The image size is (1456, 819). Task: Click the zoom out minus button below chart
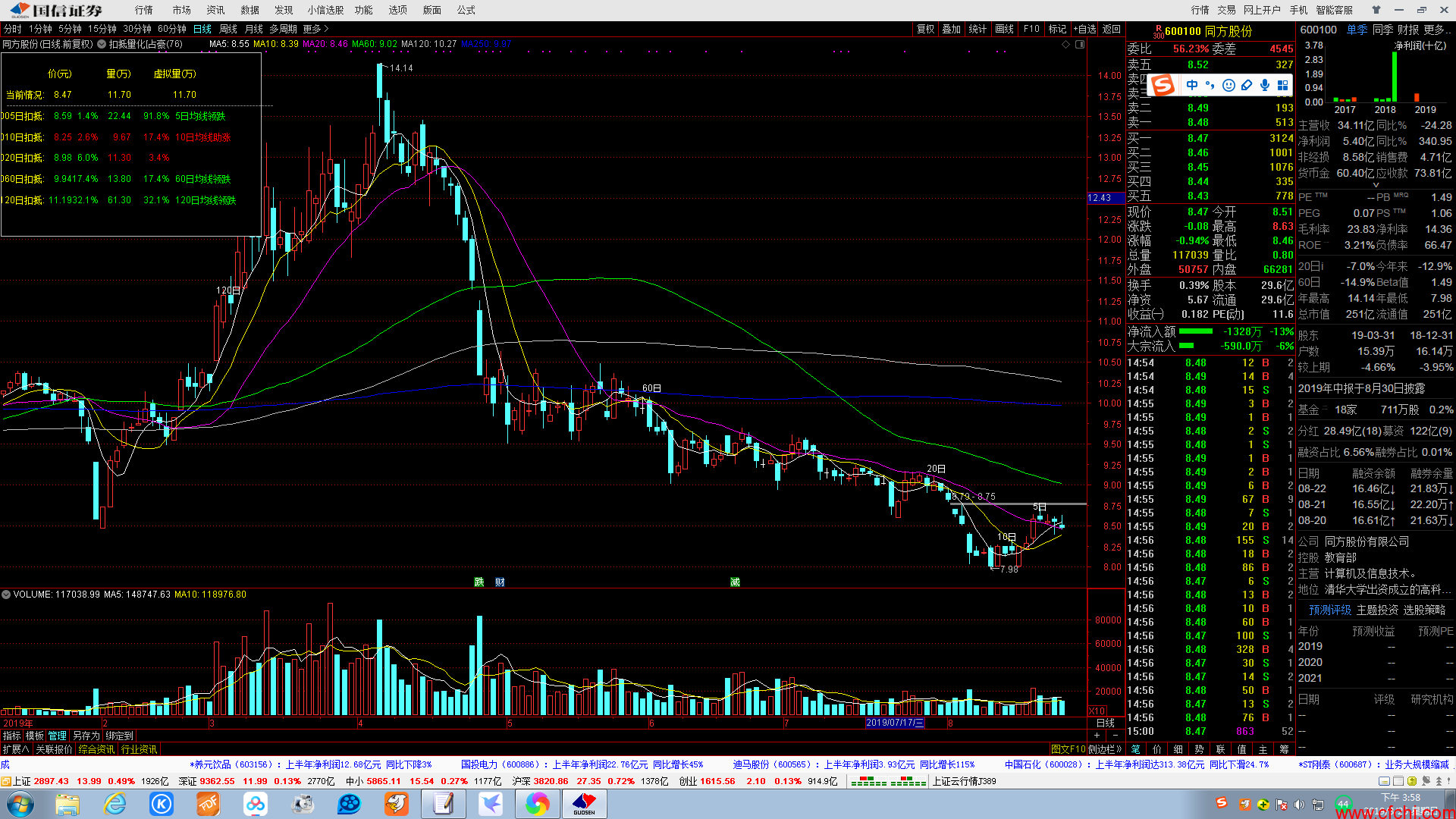1115,736
